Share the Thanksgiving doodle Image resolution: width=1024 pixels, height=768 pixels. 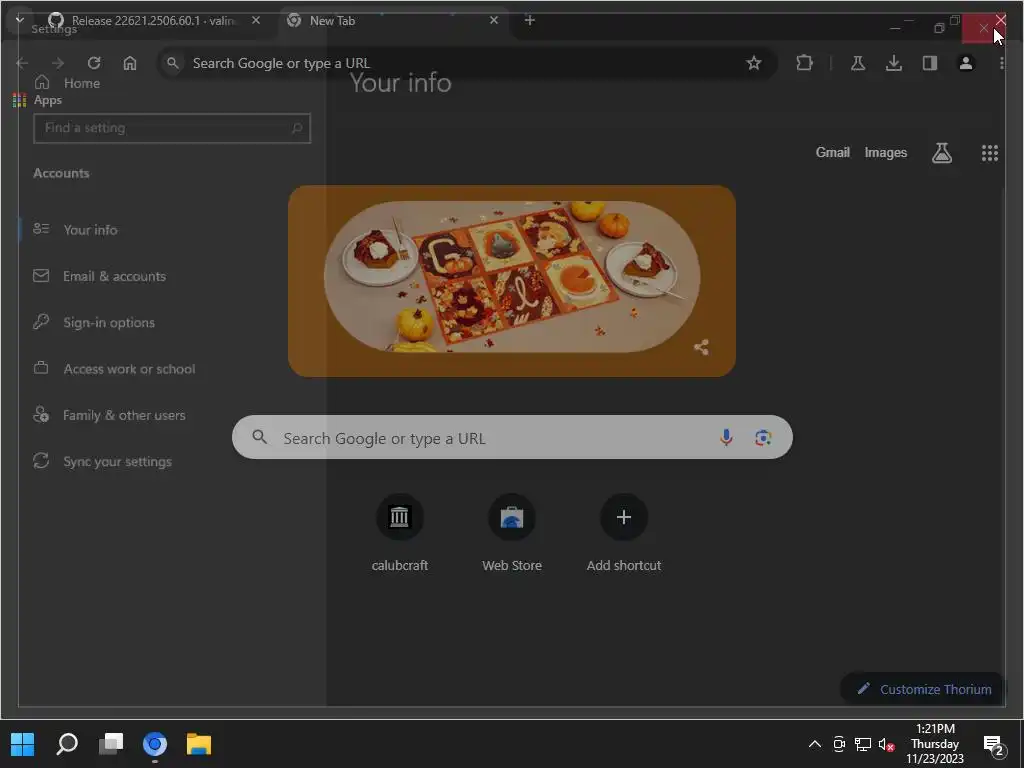point(701,347)
